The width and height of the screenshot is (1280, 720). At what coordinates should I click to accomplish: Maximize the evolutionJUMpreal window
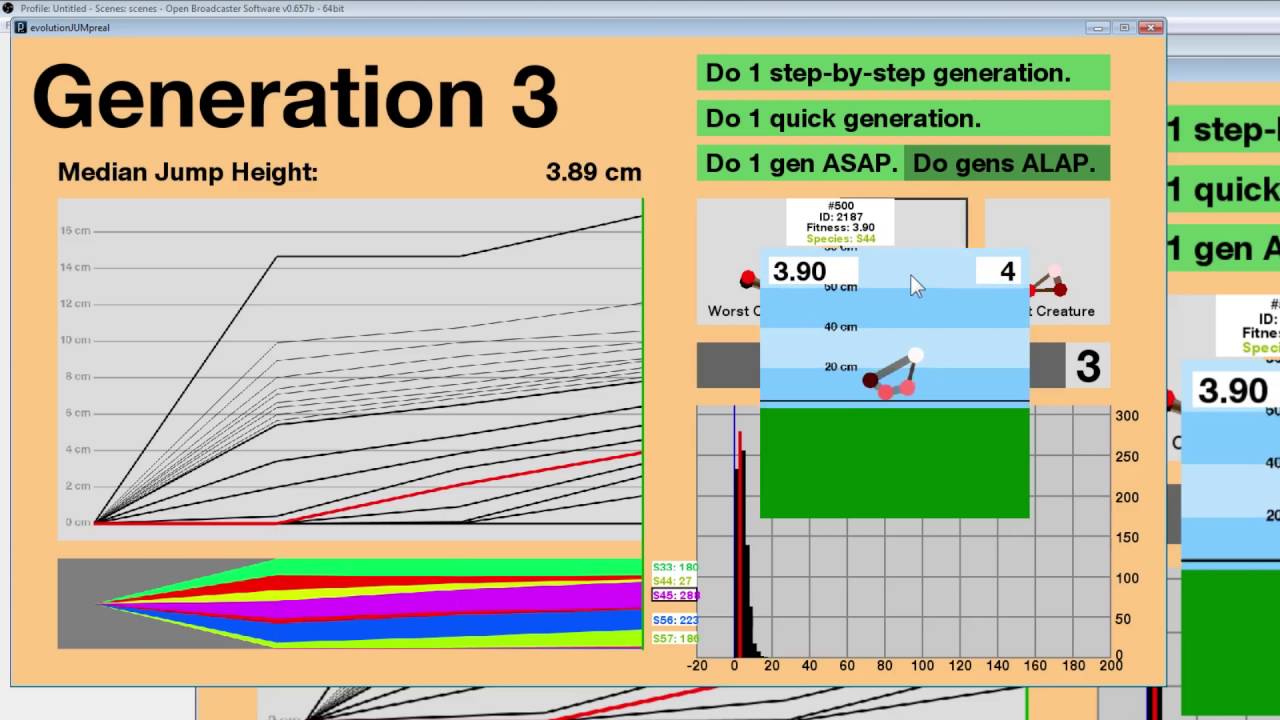1124,27
